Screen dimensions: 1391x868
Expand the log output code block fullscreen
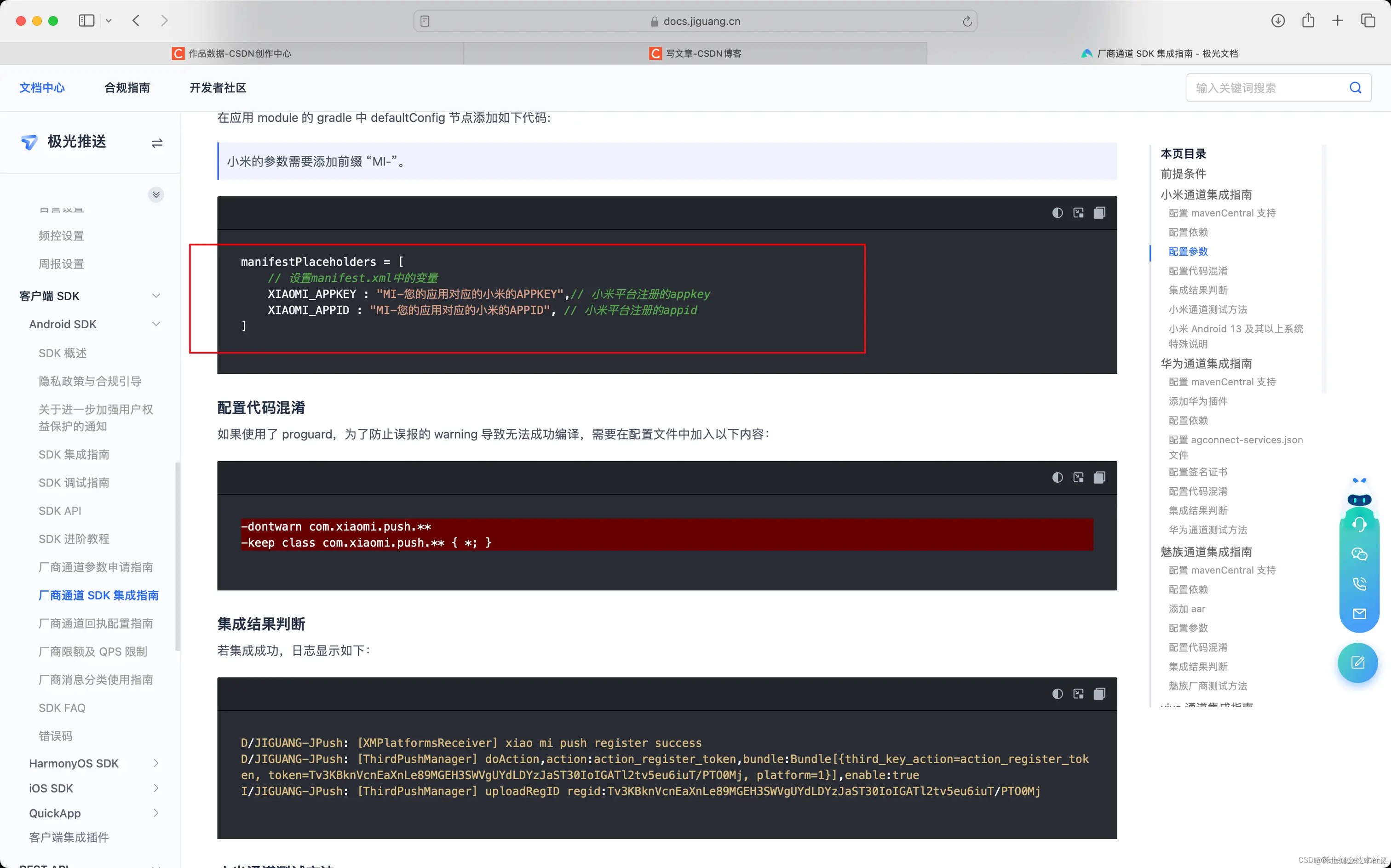[x=1078, y=694]
